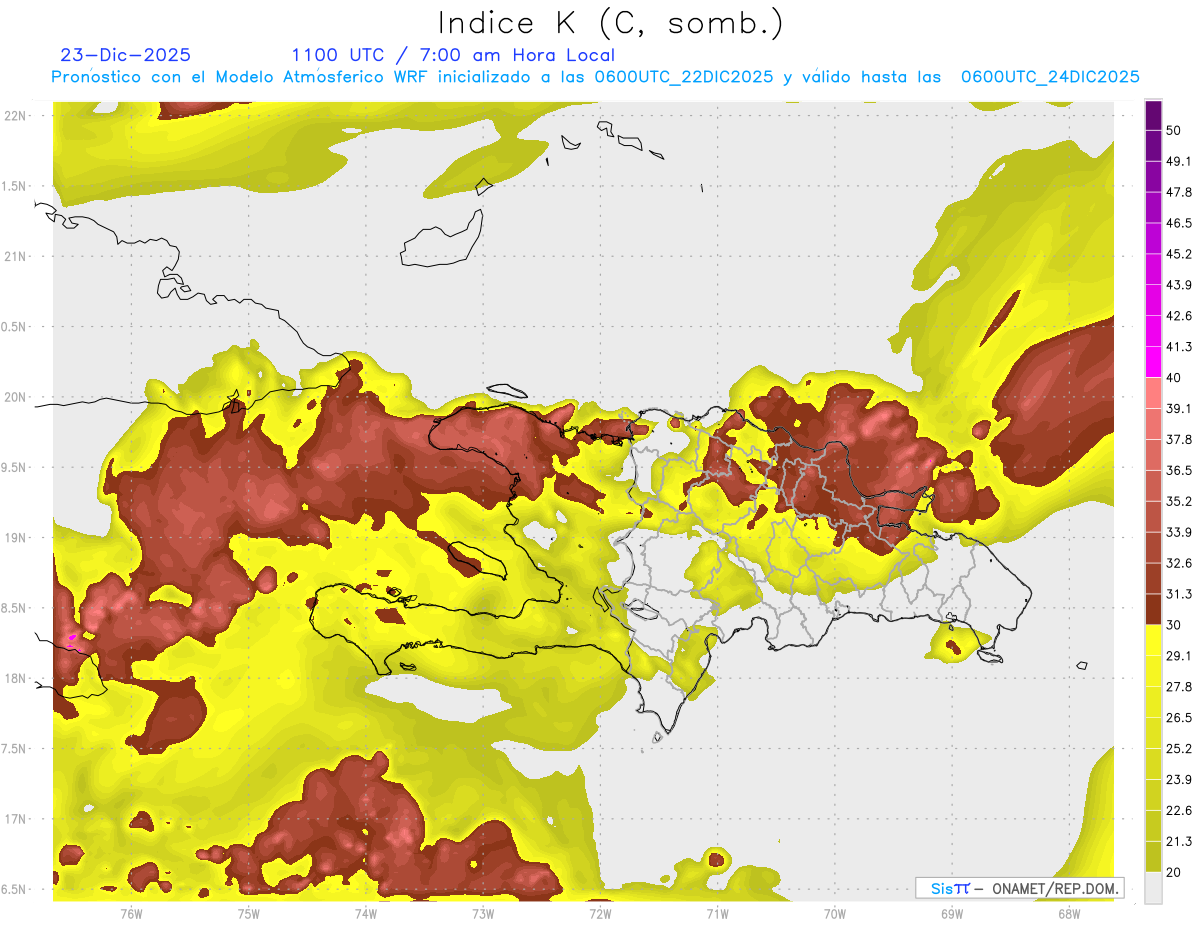Viewport: 1200px width, 927px height.
Task: Click the legend value "49.1"
Action: 1179,161
